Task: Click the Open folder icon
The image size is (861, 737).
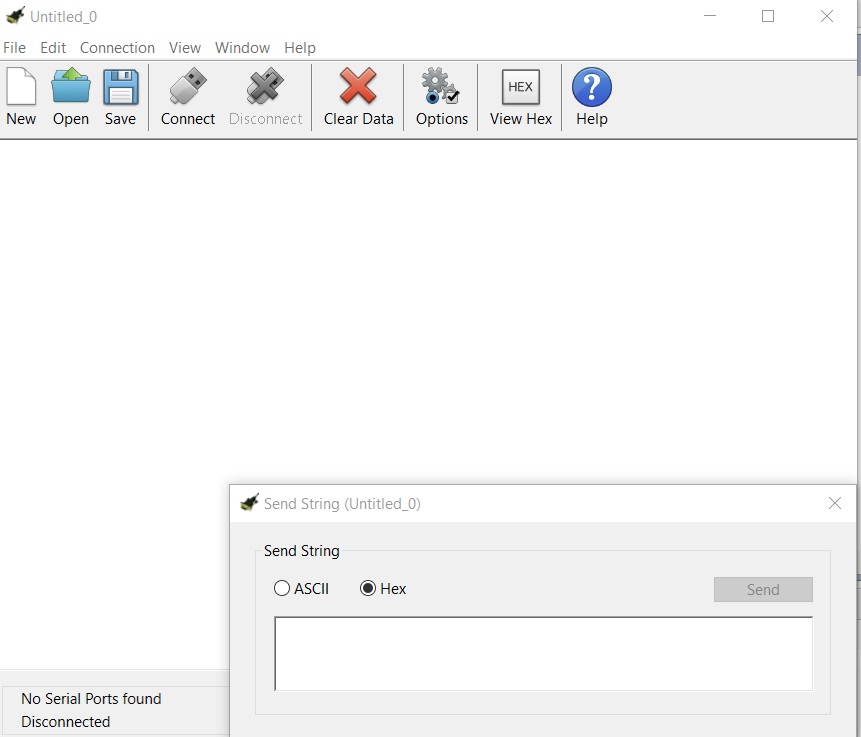Action: [x=71, y=88]
